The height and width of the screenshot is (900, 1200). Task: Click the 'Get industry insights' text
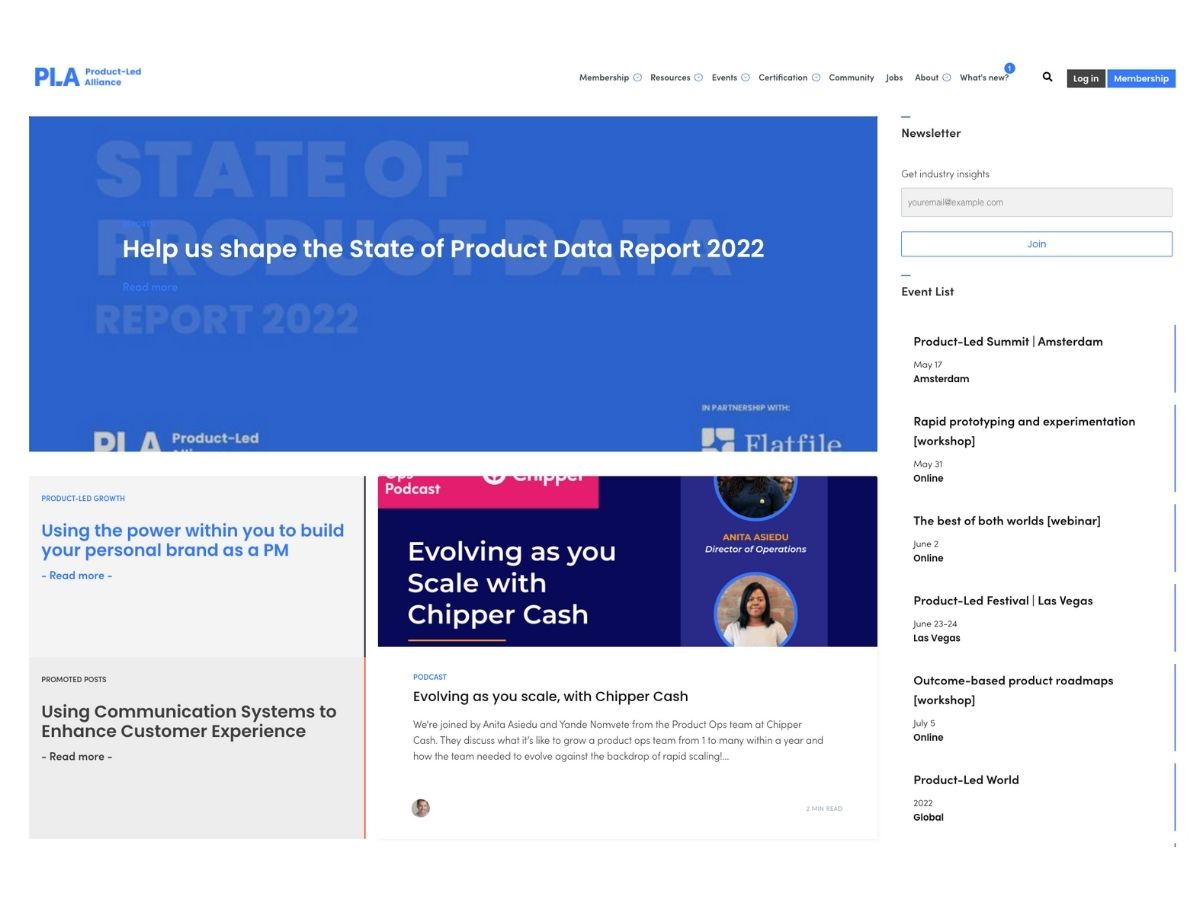coord(945,174)
